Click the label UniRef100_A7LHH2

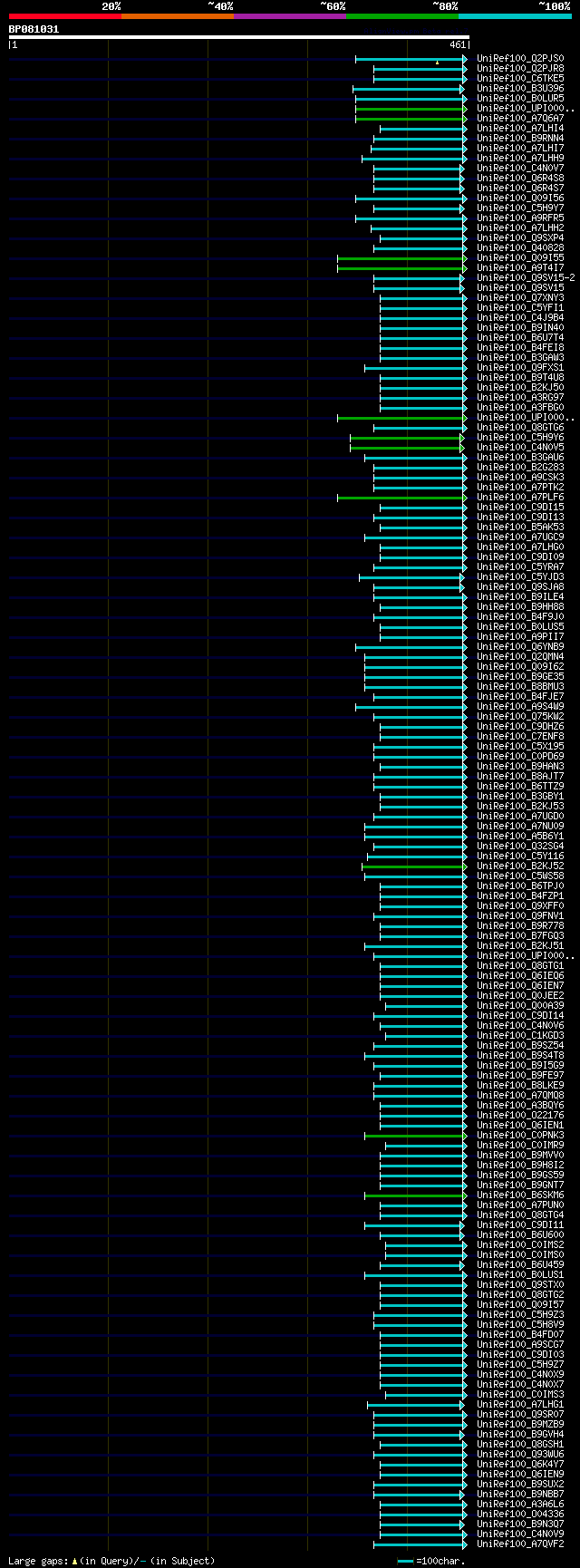point(520,227)
